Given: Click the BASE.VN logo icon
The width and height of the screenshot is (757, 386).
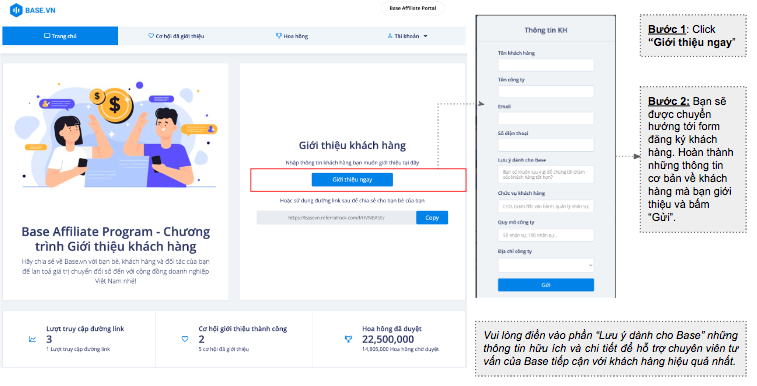Looking at the screenshot, I should [x=16, y=10].
